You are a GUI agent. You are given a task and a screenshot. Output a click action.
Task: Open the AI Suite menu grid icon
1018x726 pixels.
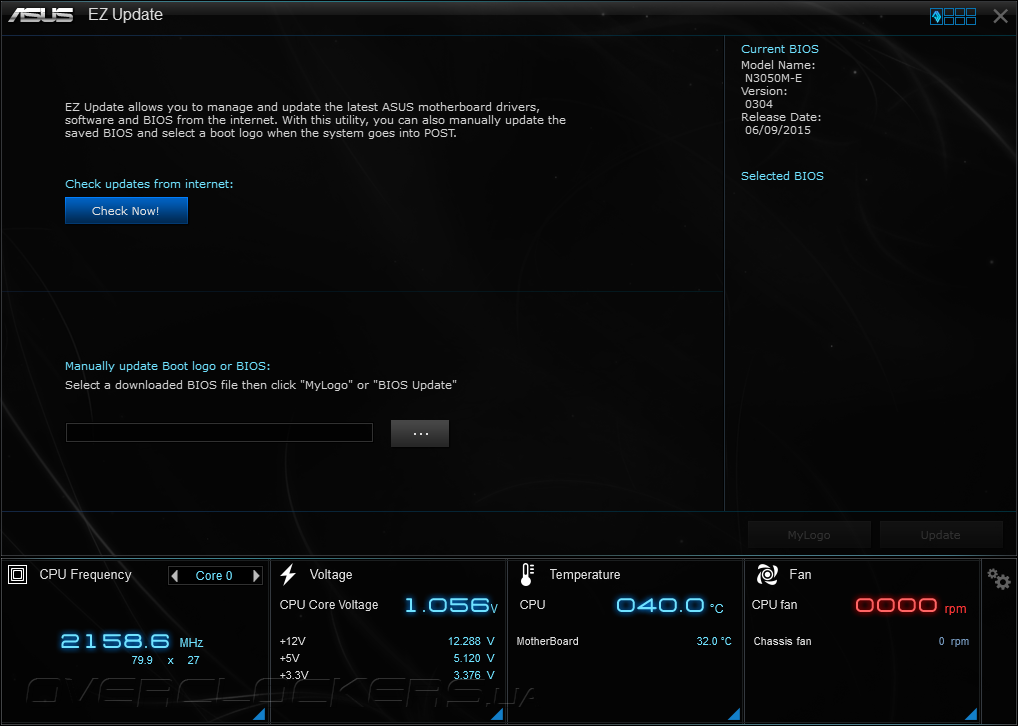pos(952,16)
